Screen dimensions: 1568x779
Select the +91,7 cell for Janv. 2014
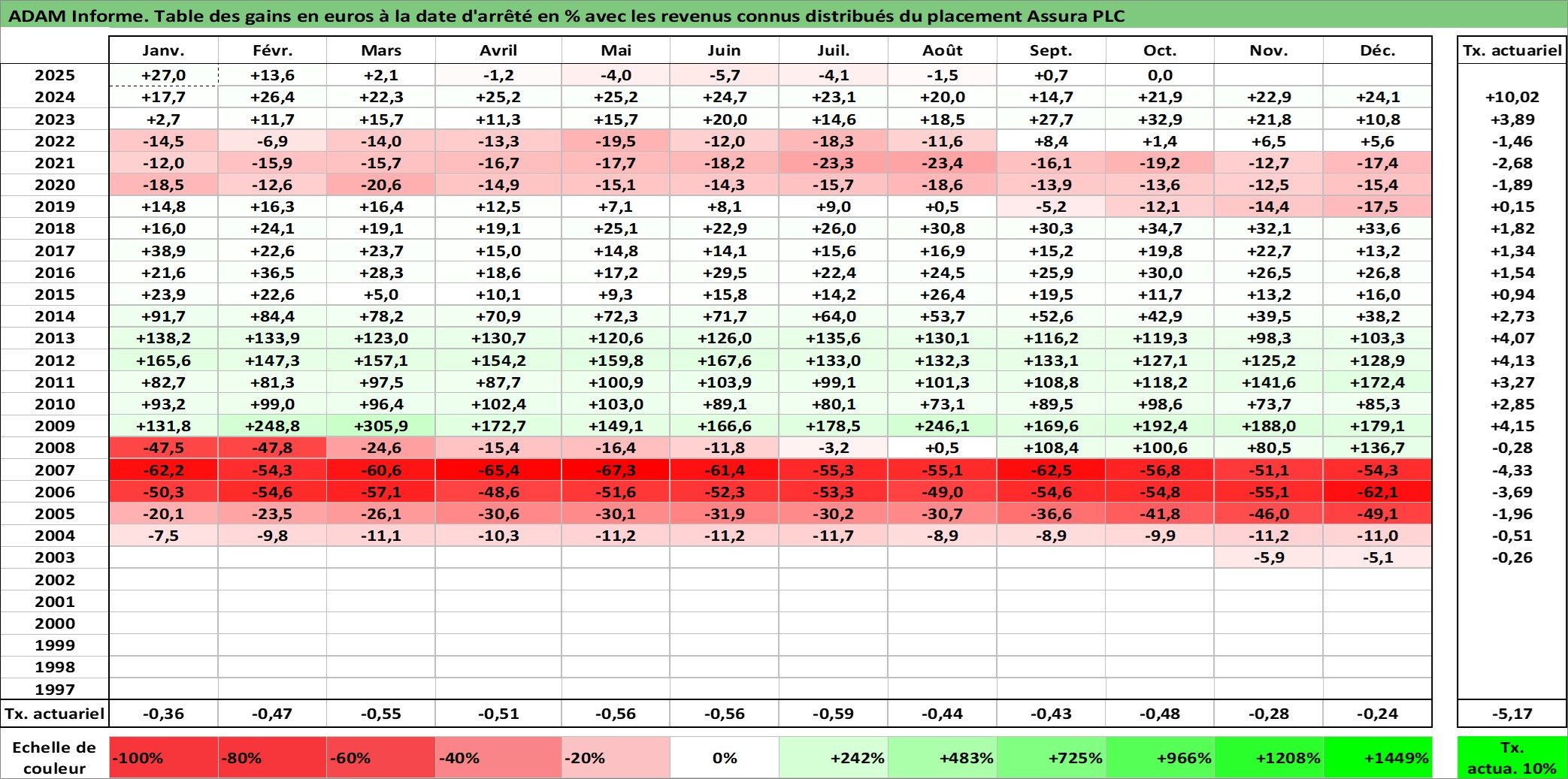163,316
